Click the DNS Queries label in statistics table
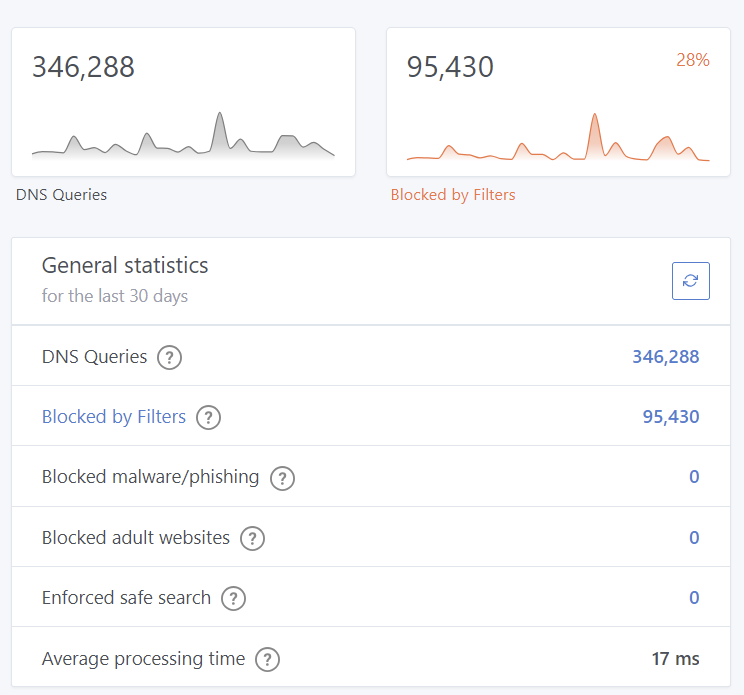This screenshot has width=744, height=695. 94,357
